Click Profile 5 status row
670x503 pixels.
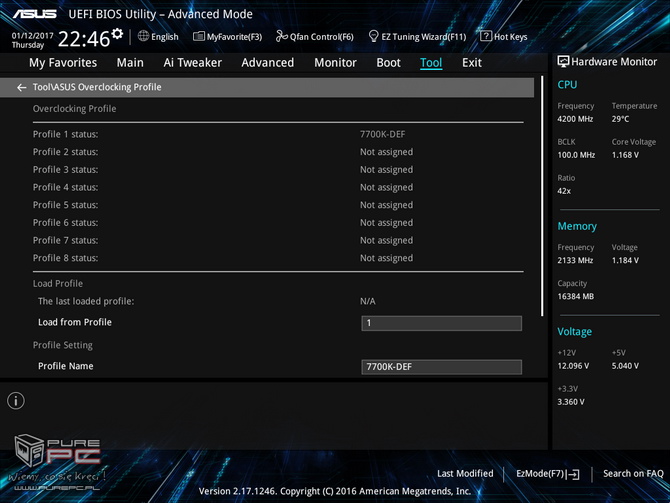[278, 205]
